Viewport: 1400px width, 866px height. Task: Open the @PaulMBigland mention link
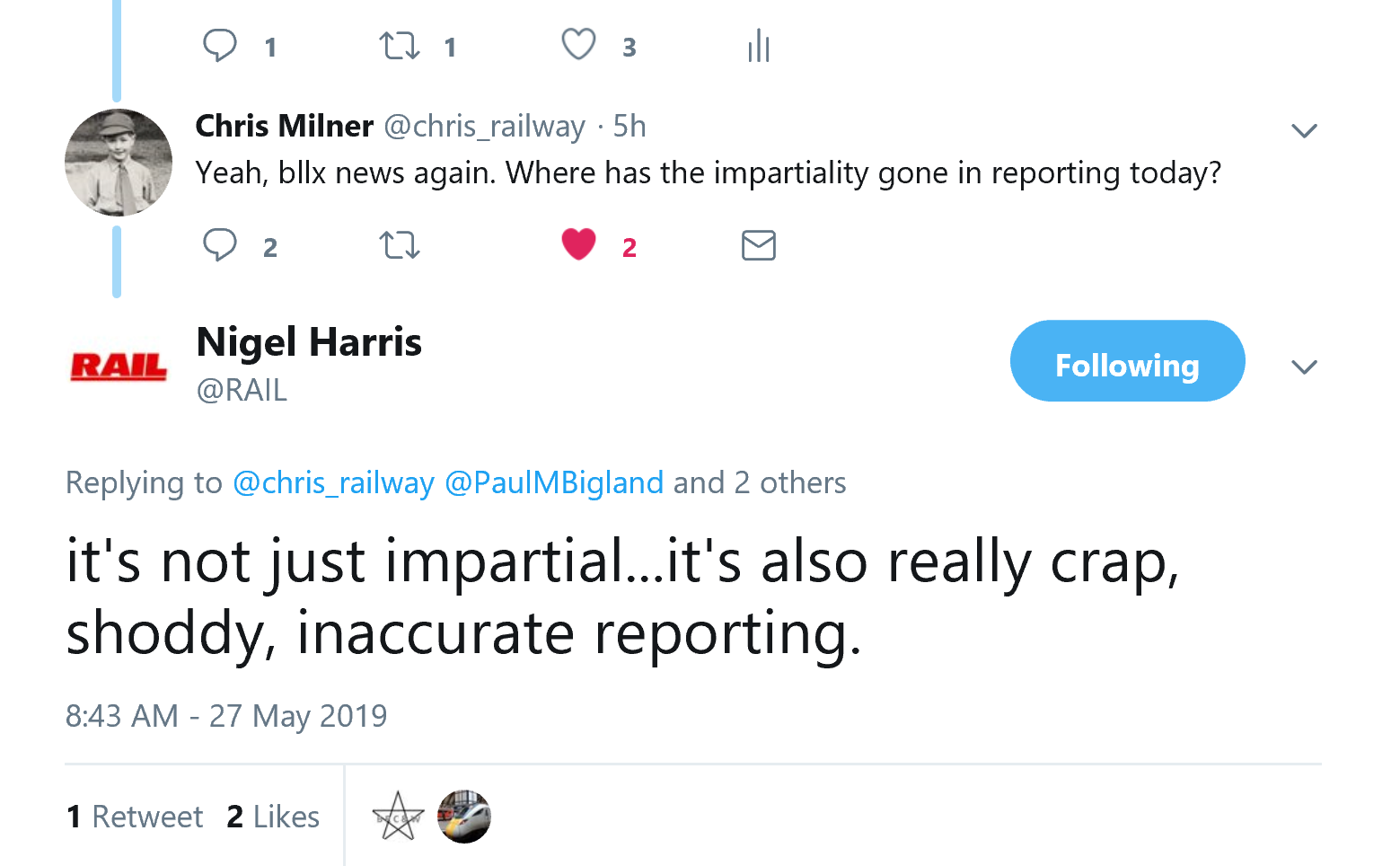pos(554,483)
